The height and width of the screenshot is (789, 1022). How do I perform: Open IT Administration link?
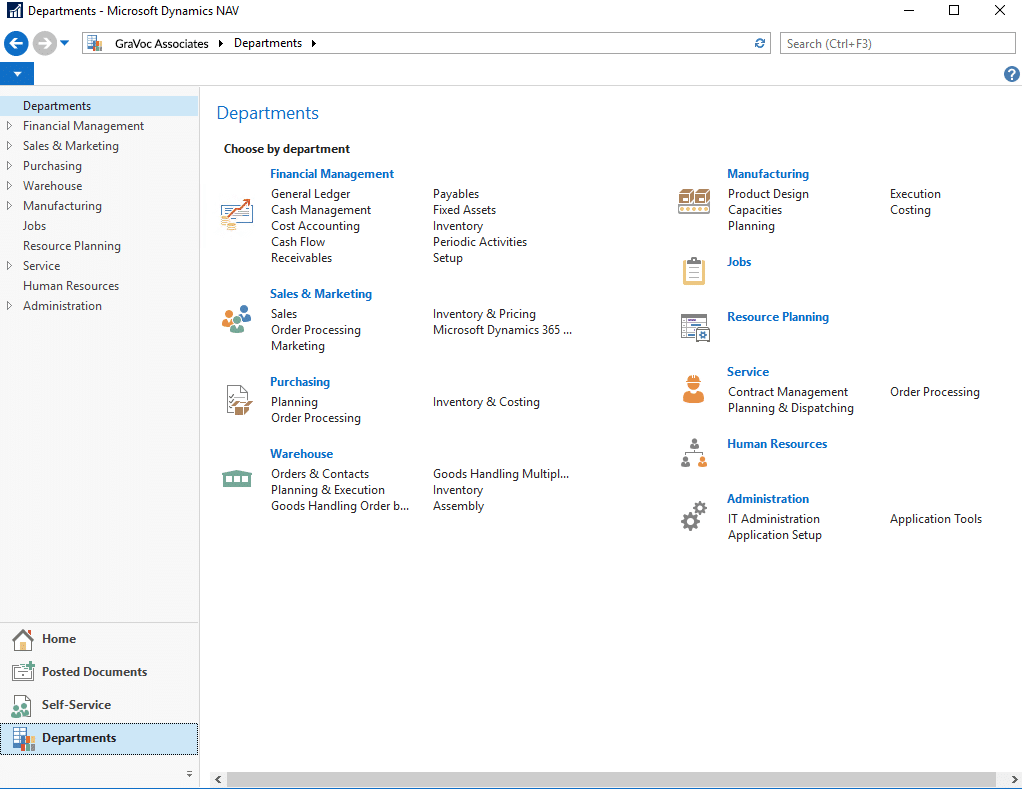click(774, 519)
